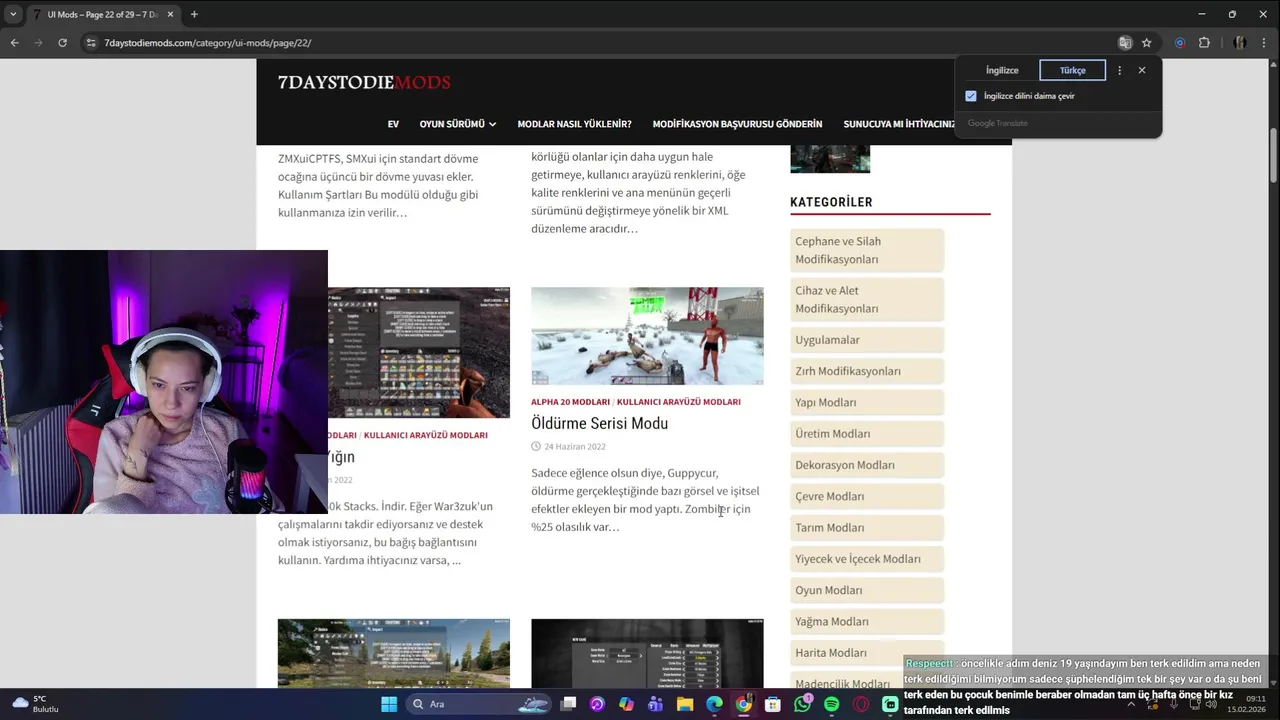Open bottom-left landscape mod thumbnail
This screenshot has height=720, width=1280.
pos(394,653)
